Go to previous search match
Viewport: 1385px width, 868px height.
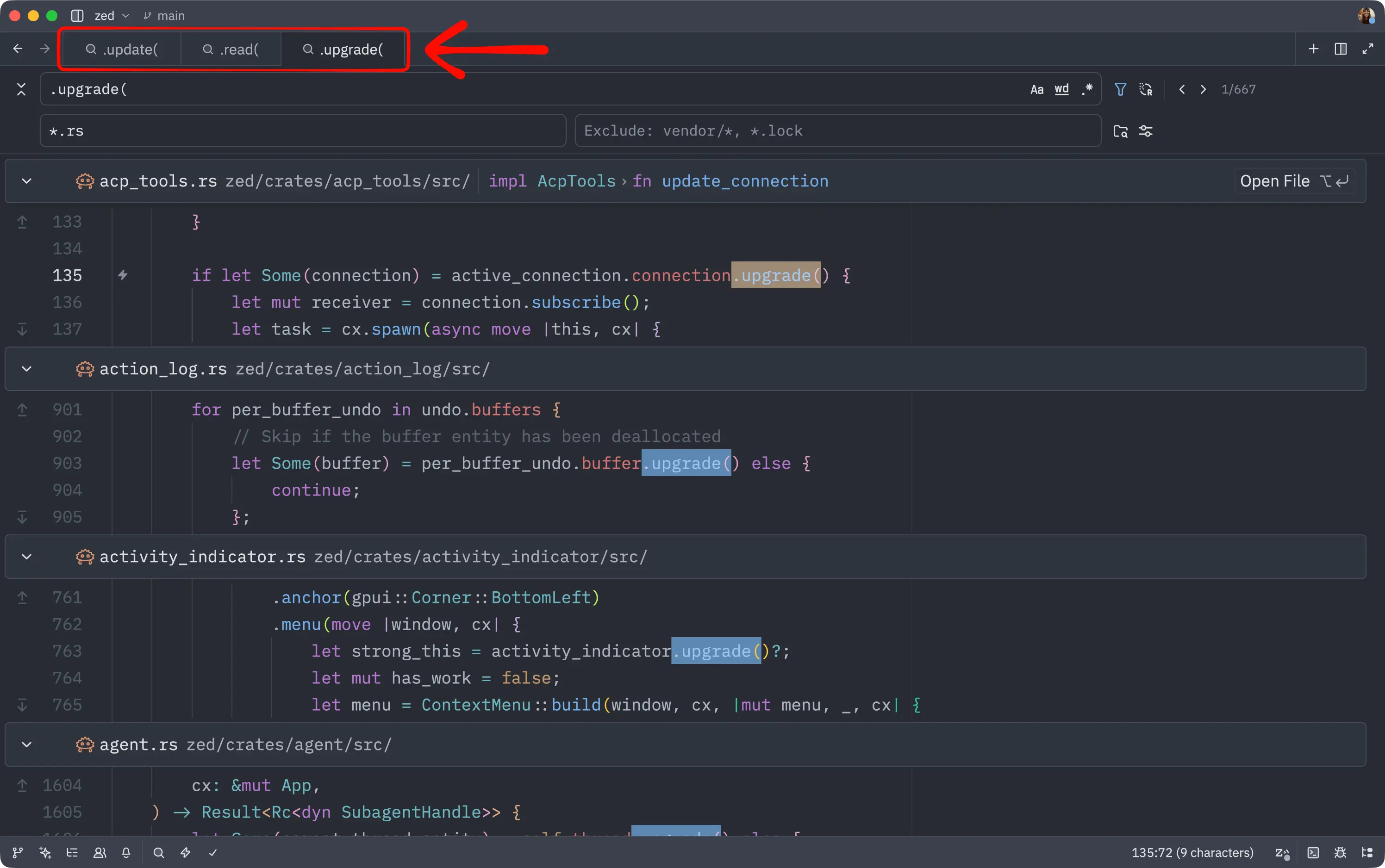(1182, 90)
